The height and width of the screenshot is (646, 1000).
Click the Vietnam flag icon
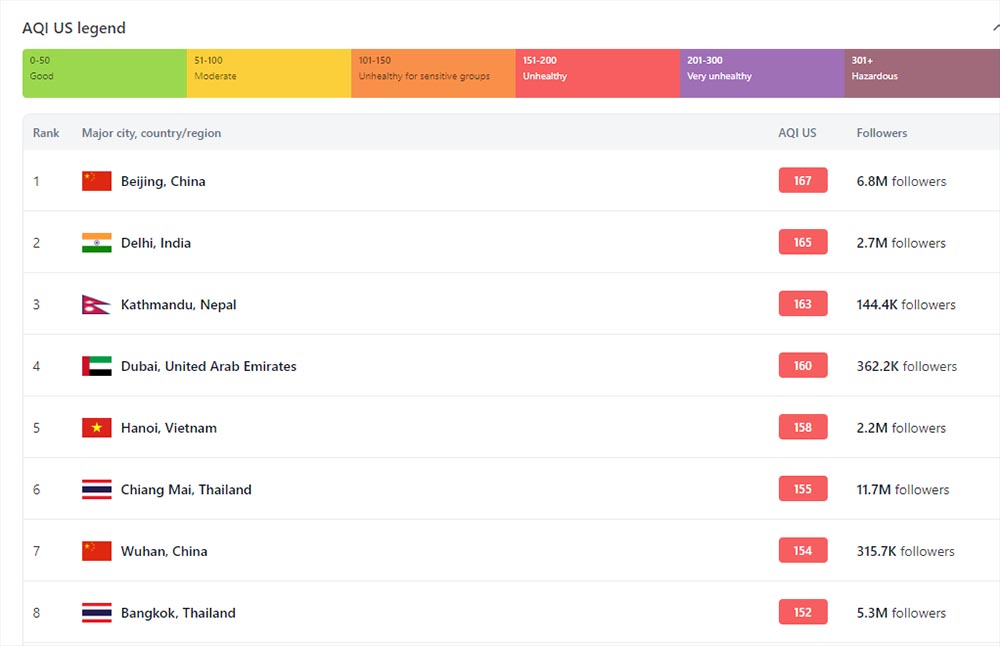pos(96,428)
